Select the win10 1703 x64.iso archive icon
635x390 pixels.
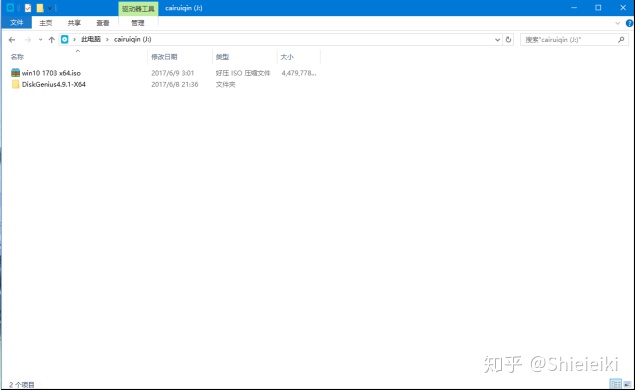point(15,73)
